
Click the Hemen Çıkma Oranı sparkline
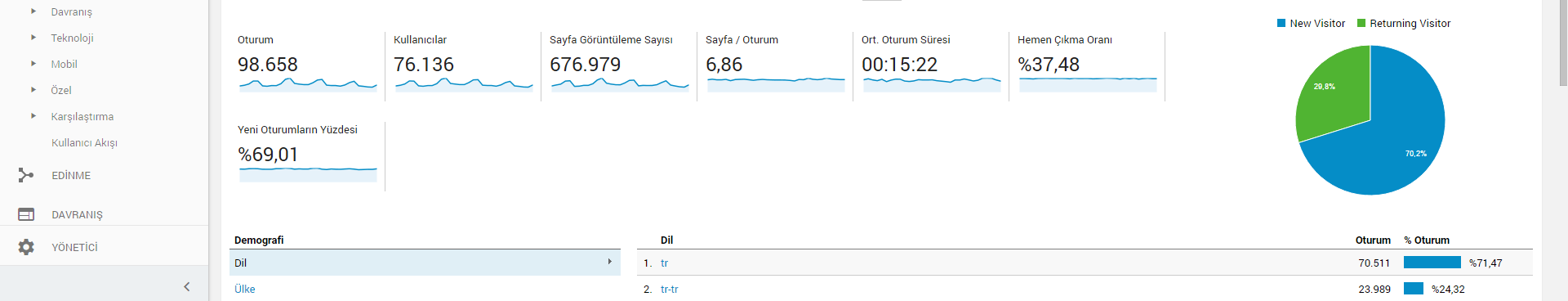(1088, 84)
